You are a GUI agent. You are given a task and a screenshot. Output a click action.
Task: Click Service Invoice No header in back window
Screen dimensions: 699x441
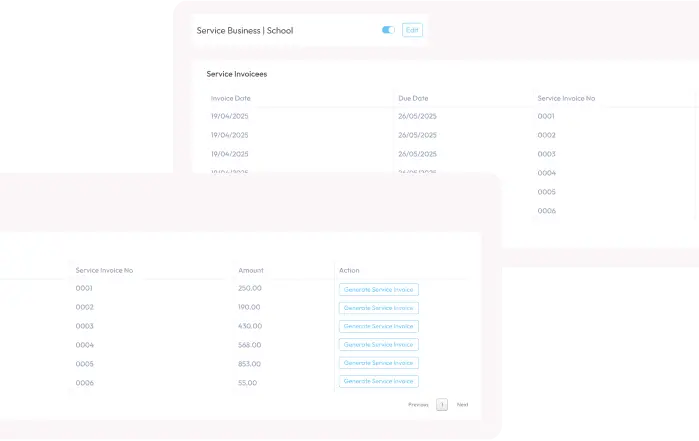coord(566,98)
